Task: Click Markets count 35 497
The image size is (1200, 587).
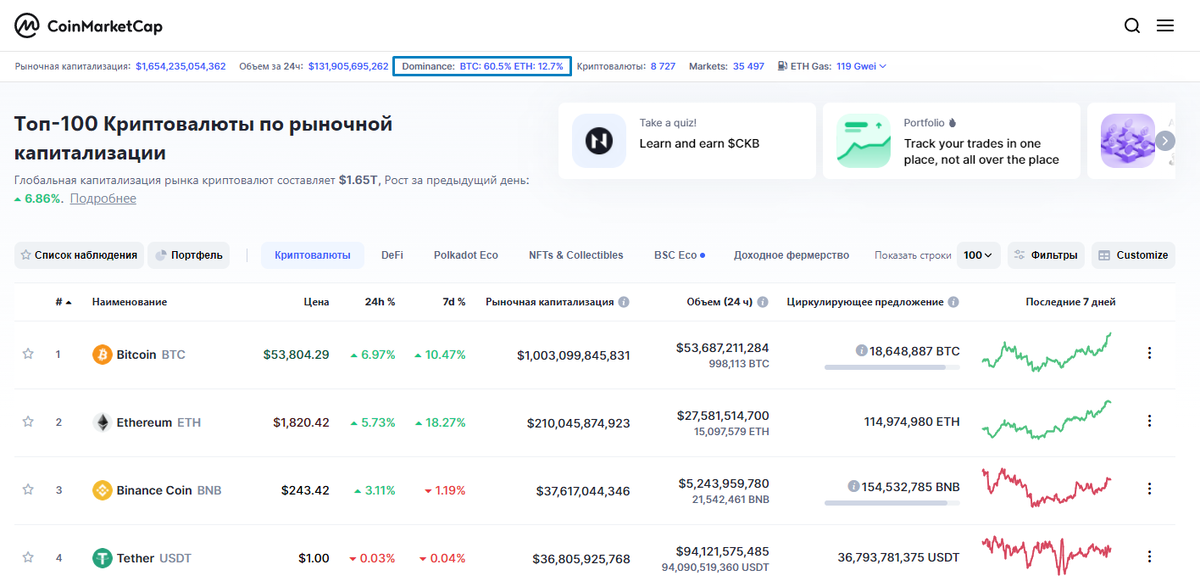Action: [x=748, y=66]
